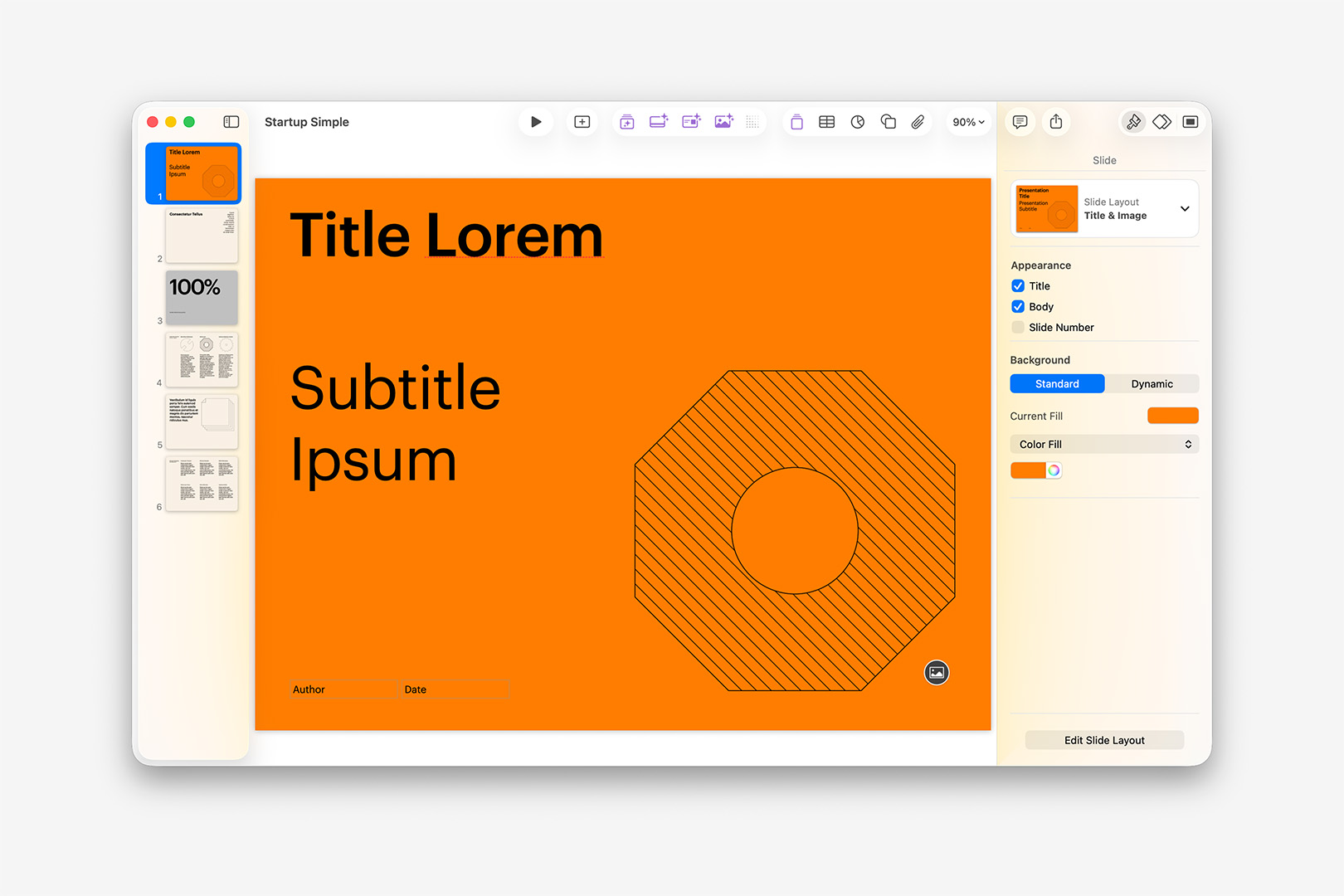Switch to the Animate paintbrush-adjacent diamond icon

click(x=1161, y=121)
